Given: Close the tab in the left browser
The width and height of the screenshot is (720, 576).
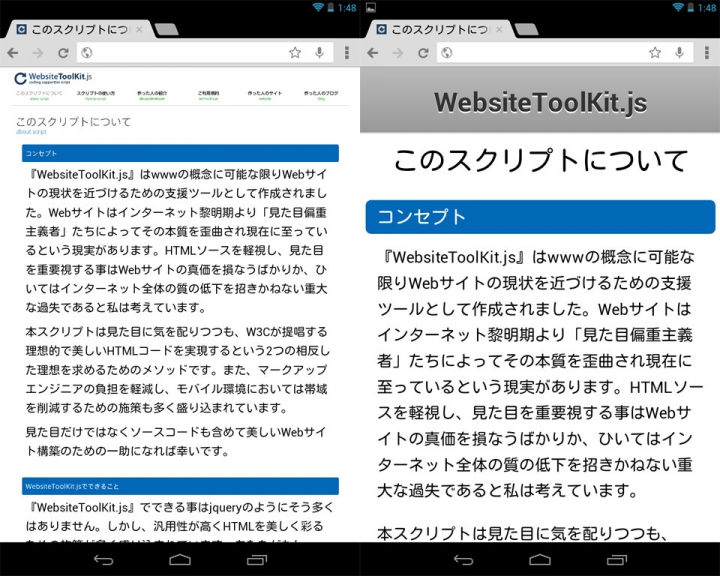Looking at the screenshot, I should click(x=139, y=29).
